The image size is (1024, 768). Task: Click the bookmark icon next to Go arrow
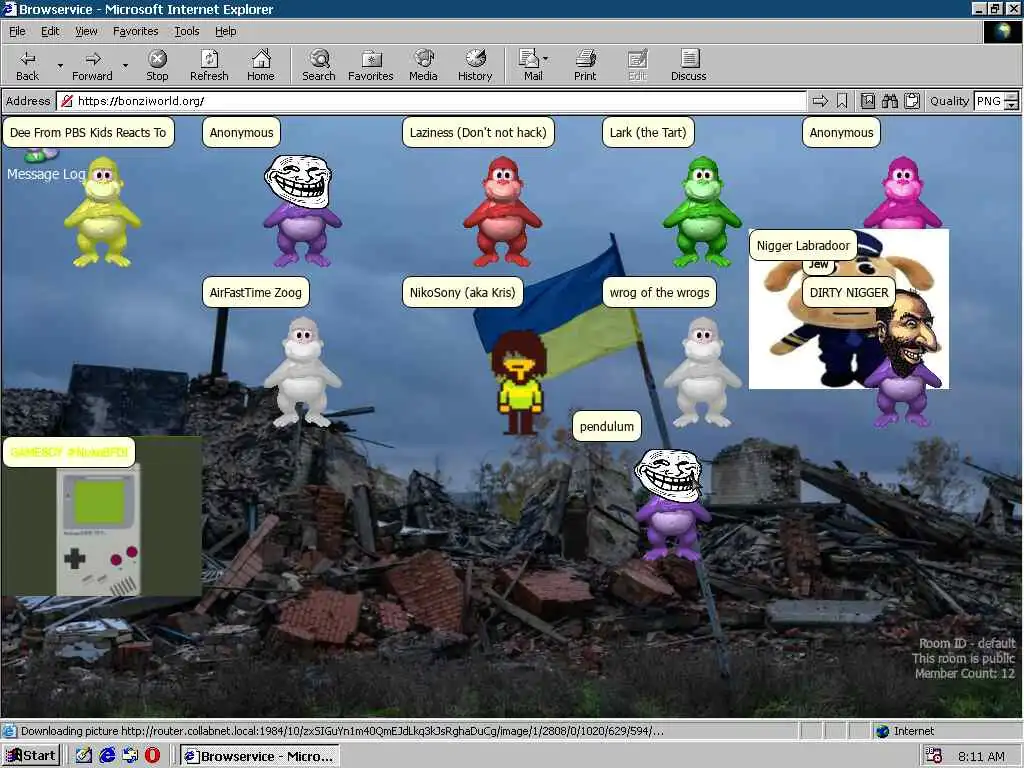pos(842,101)
